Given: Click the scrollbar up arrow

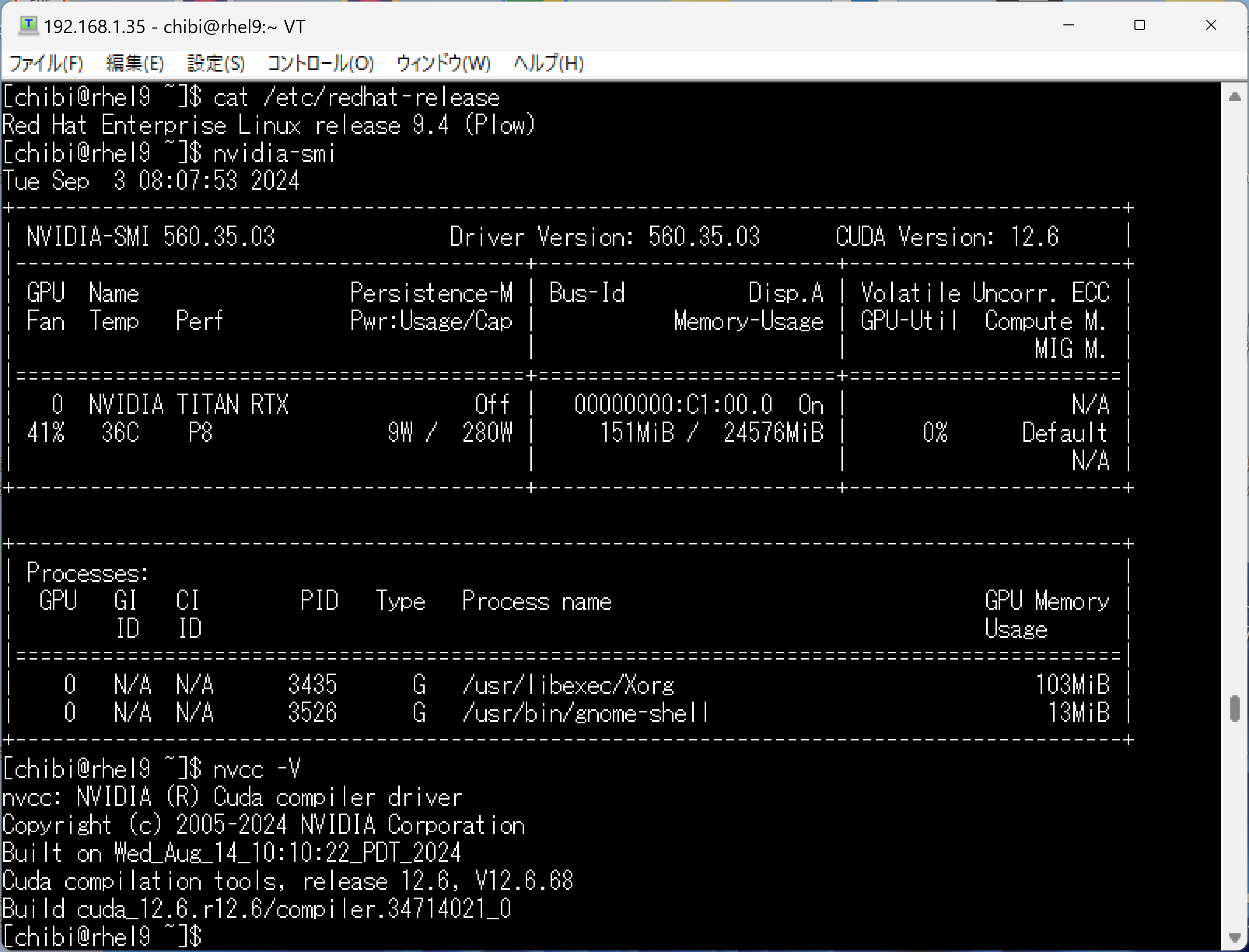Looking at the screenshot, I should [1235, 97].
